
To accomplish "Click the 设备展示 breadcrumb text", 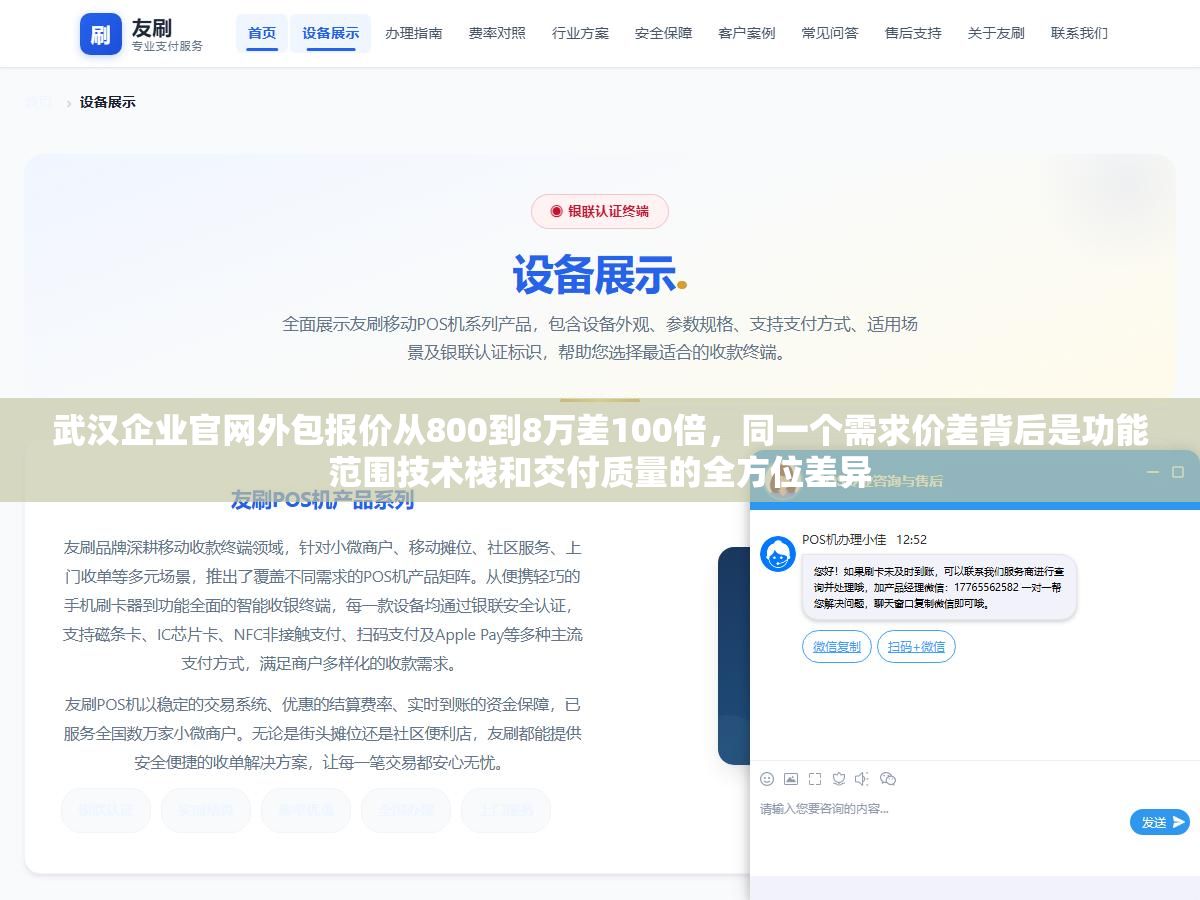I will coord(108,102).
